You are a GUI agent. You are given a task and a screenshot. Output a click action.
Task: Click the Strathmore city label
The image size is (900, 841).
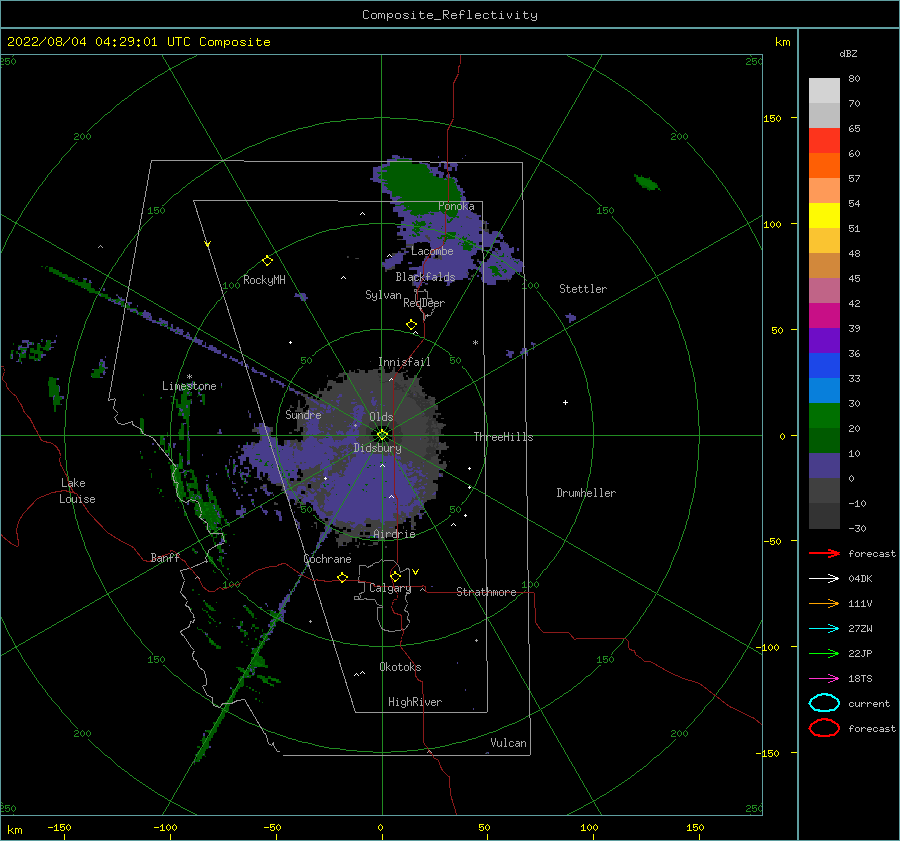[486, 592]
